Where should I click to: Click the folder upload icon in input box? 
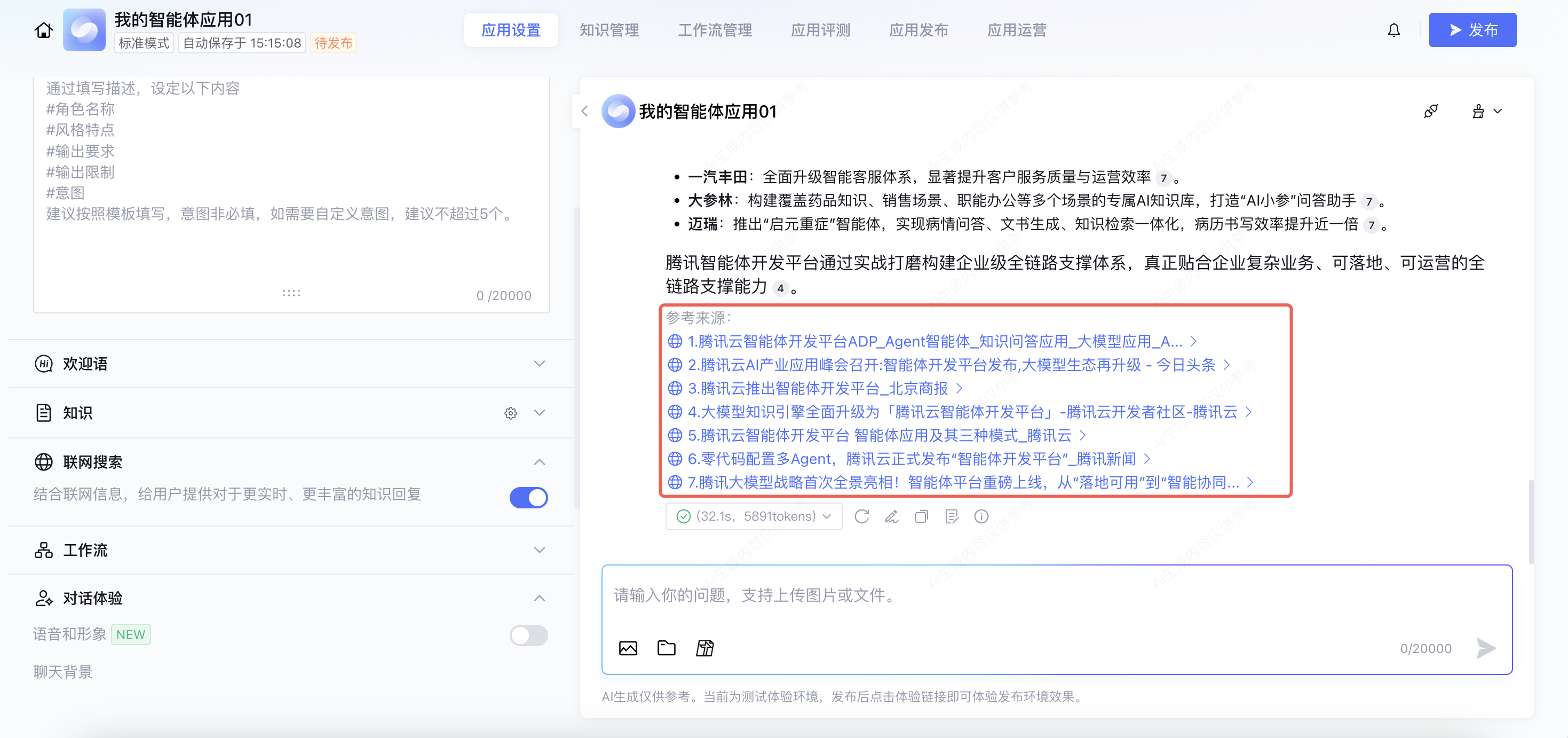click(x=666, y=648)
